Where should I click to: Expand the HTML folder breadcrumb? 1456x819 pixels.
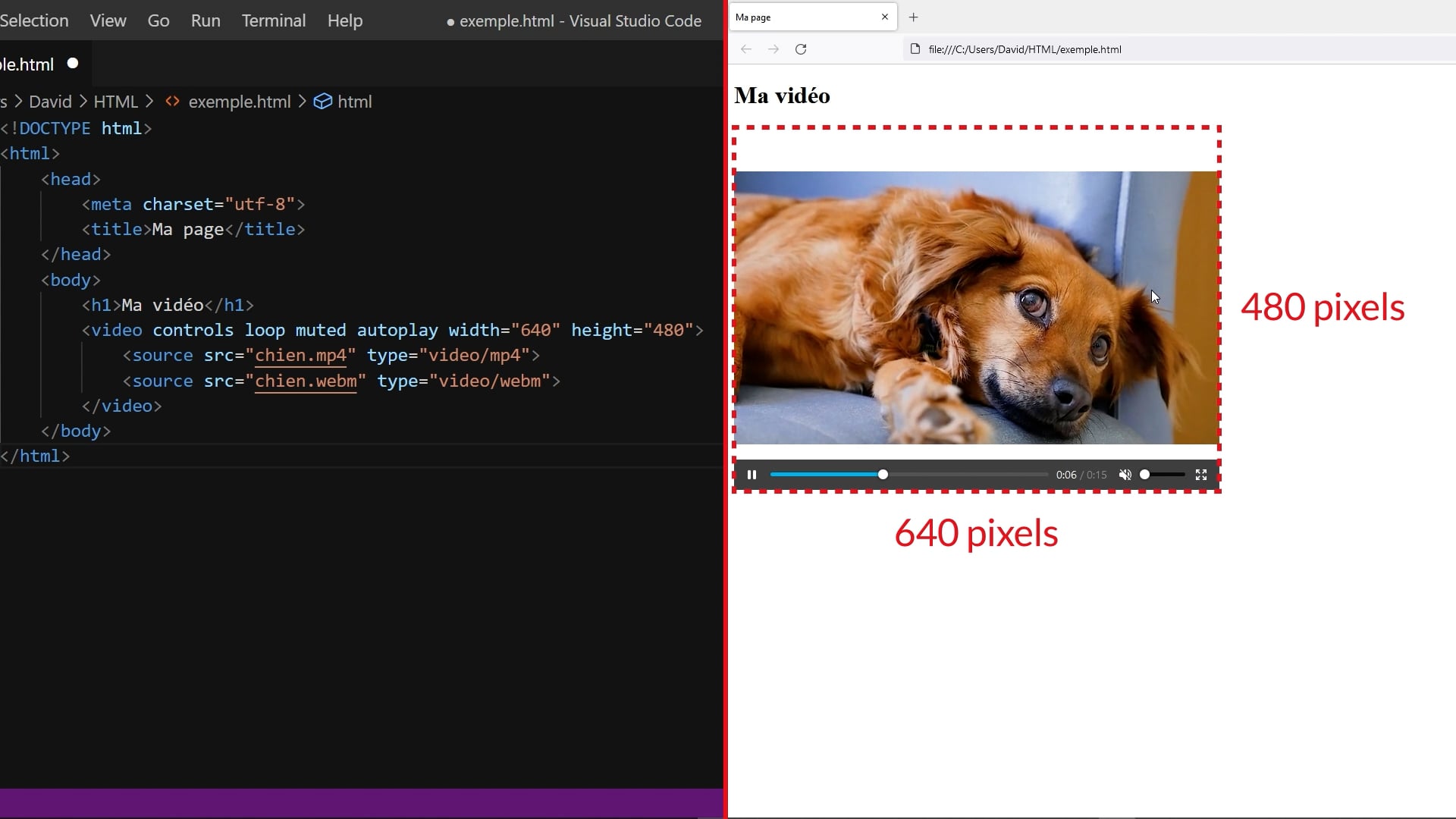click(115, 102)
